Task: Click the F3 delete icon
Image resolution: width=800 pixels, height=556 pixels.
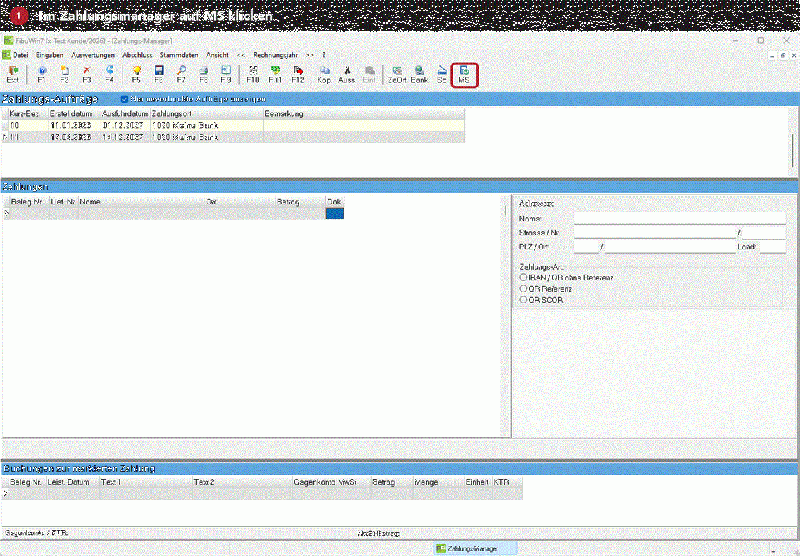Action: [x=87, y=74]
